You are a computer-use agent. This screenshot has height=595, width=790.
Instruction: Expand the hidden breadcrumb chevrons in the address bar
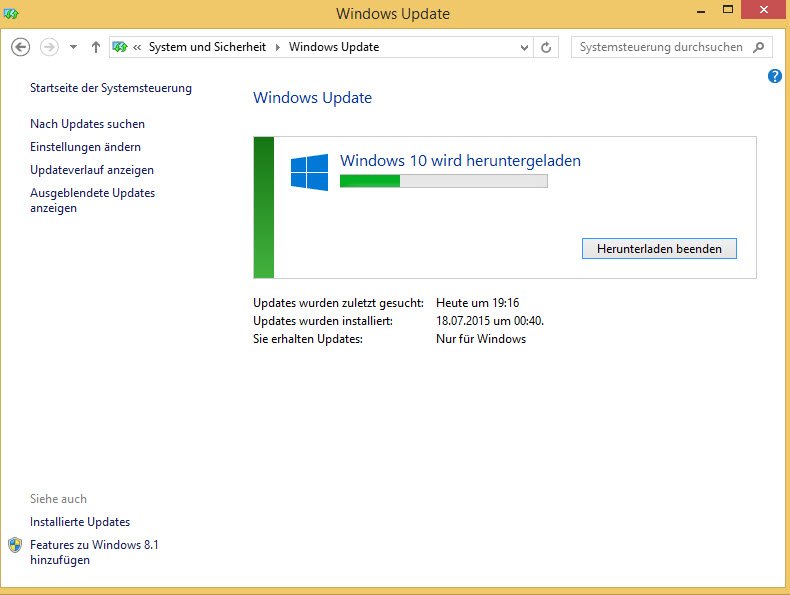click(x=137, y=47)
